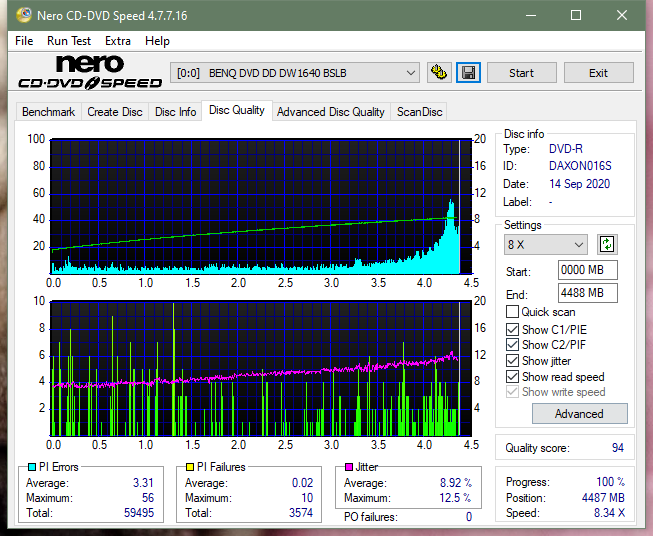Image resolution: width=653 pixels, height=536 pixels.
Task: Open the File menu
Action: [24, 41]
